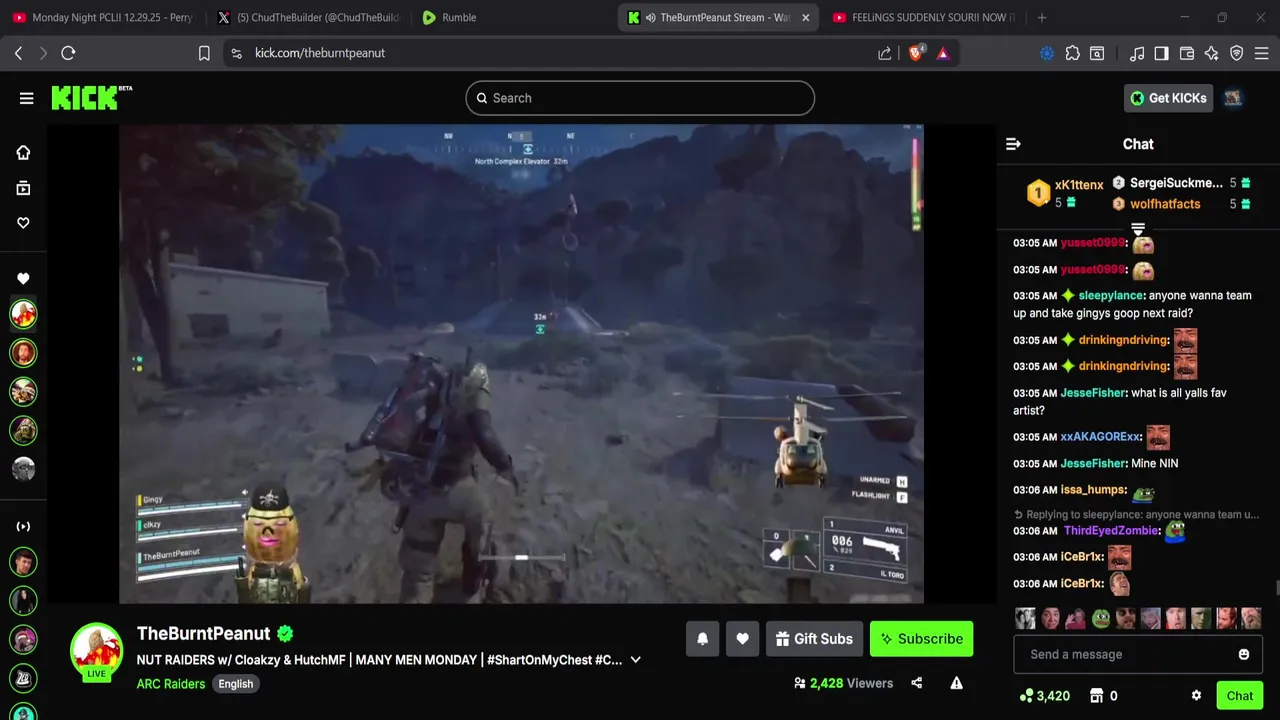Select the first black-and-white quick emote
Image resolution: width=1280 pixels, height=720 pixels.
coord(1025,618)
